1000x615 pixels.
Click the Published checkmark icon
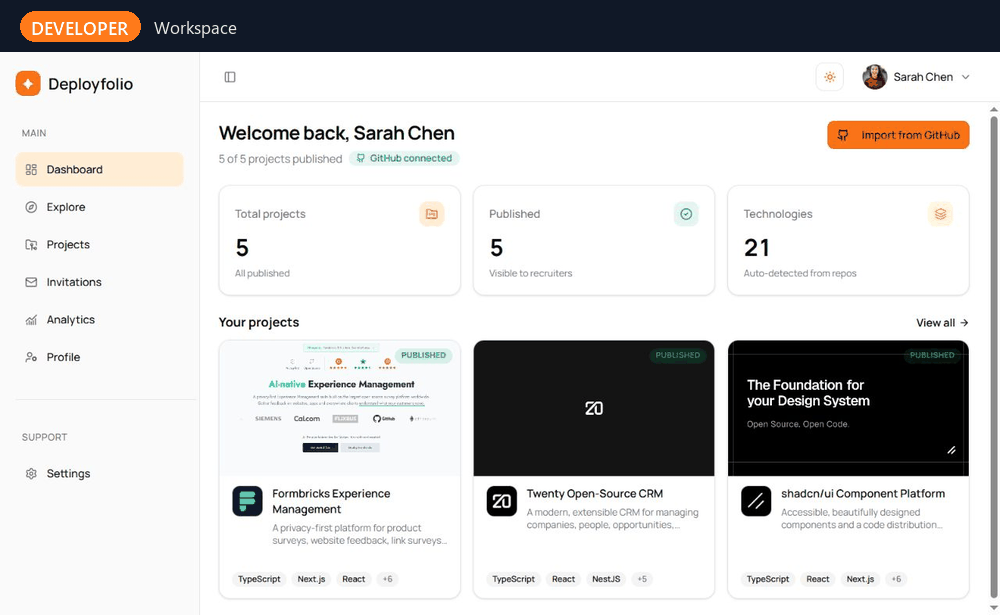pyautogui.click(x=686, y=214)
